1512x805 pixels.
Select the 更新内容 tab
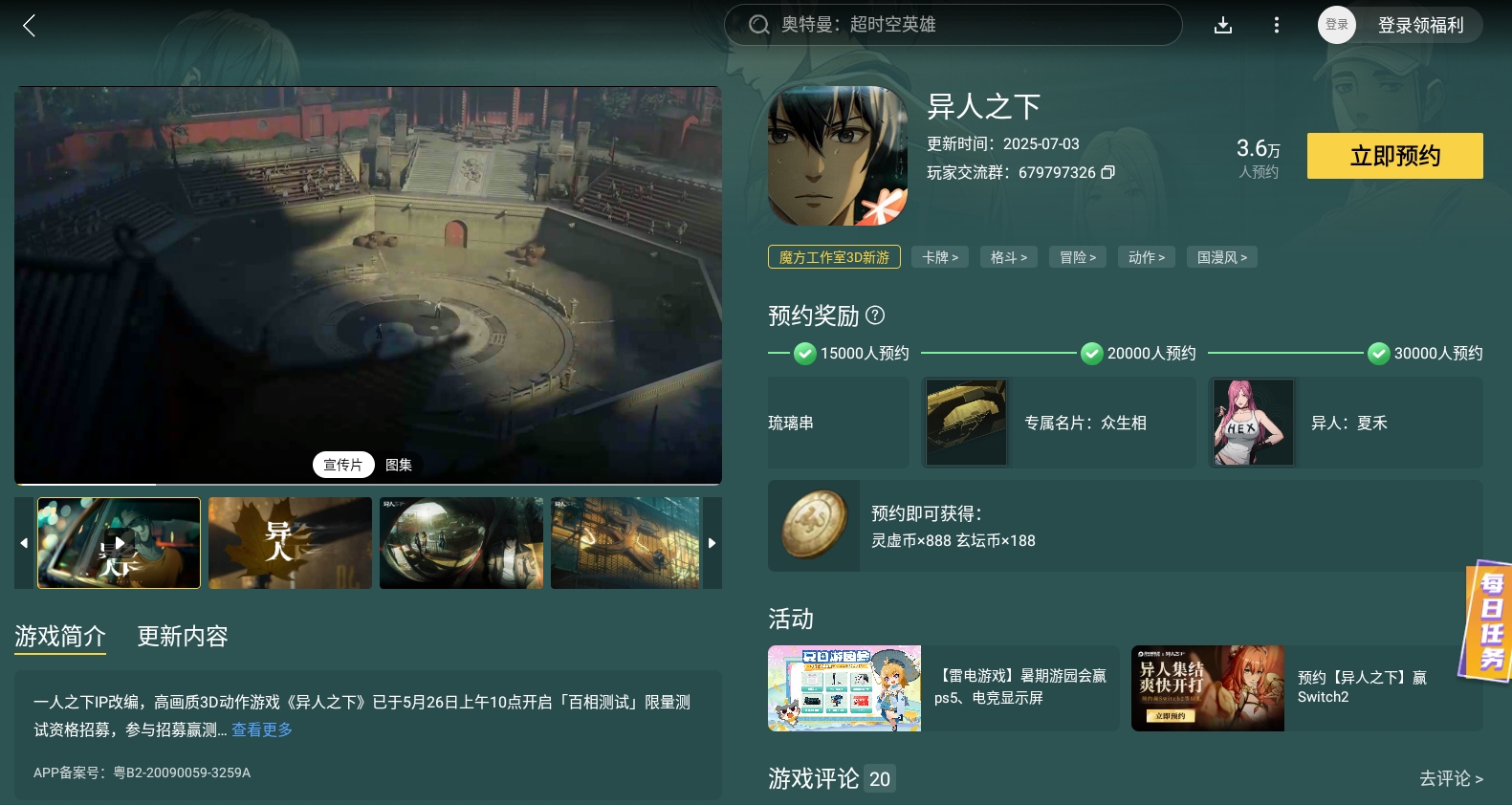183,637
